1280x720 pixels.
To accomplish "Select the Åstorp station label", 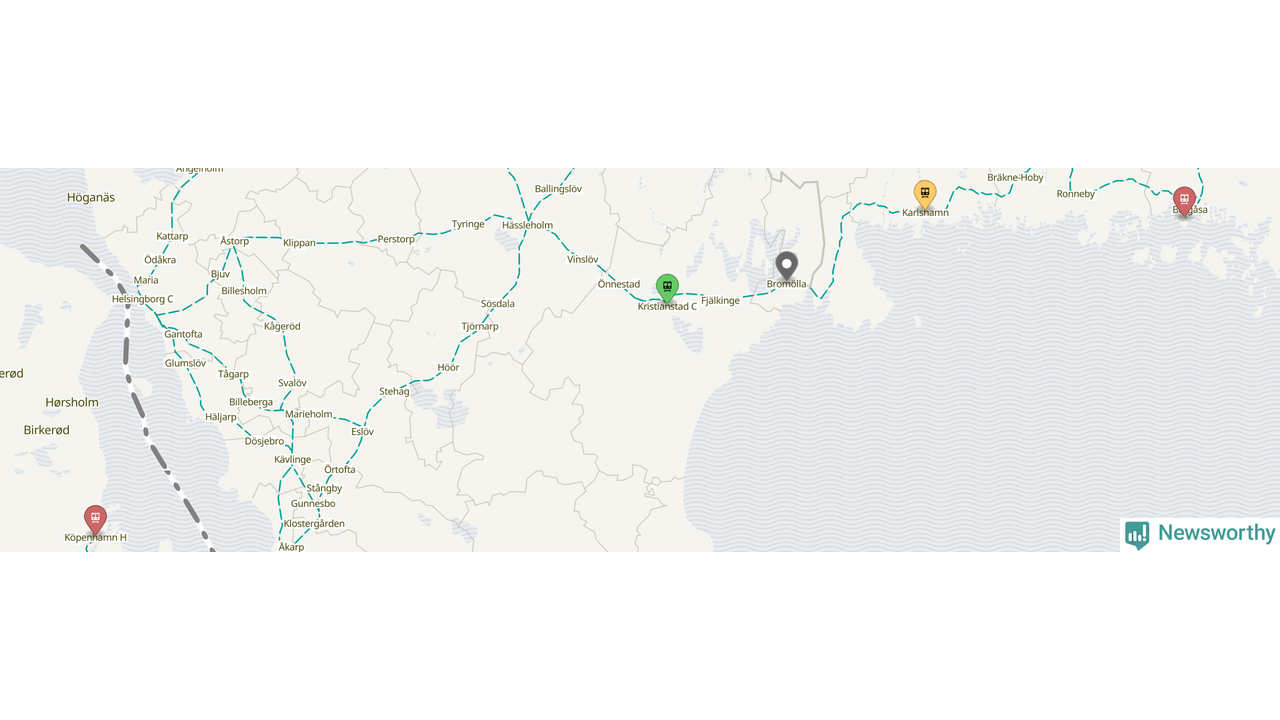I will click(x=234, y=241).
